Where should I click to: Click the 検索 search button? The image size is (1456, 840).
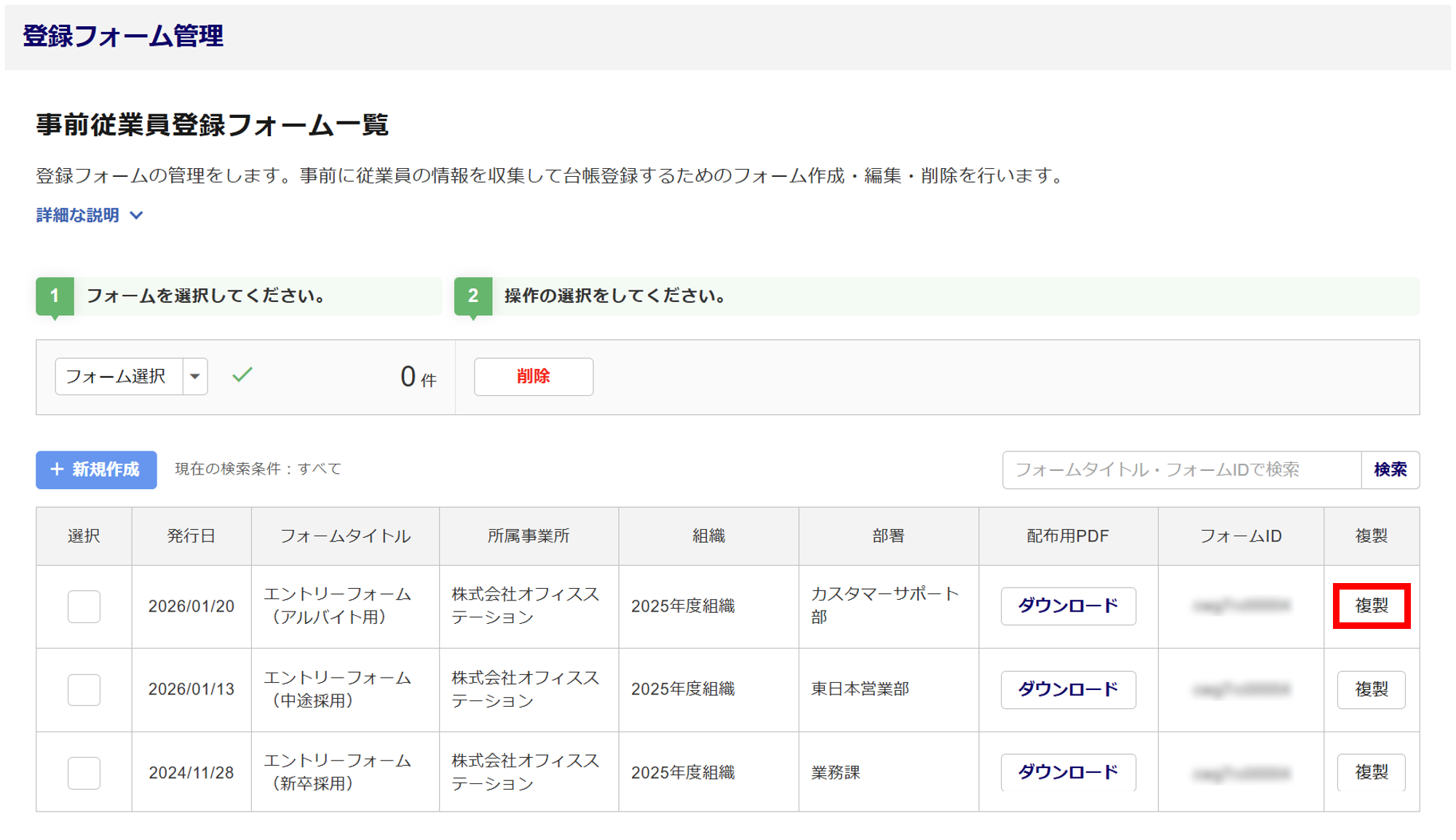tap(1390, 469)
